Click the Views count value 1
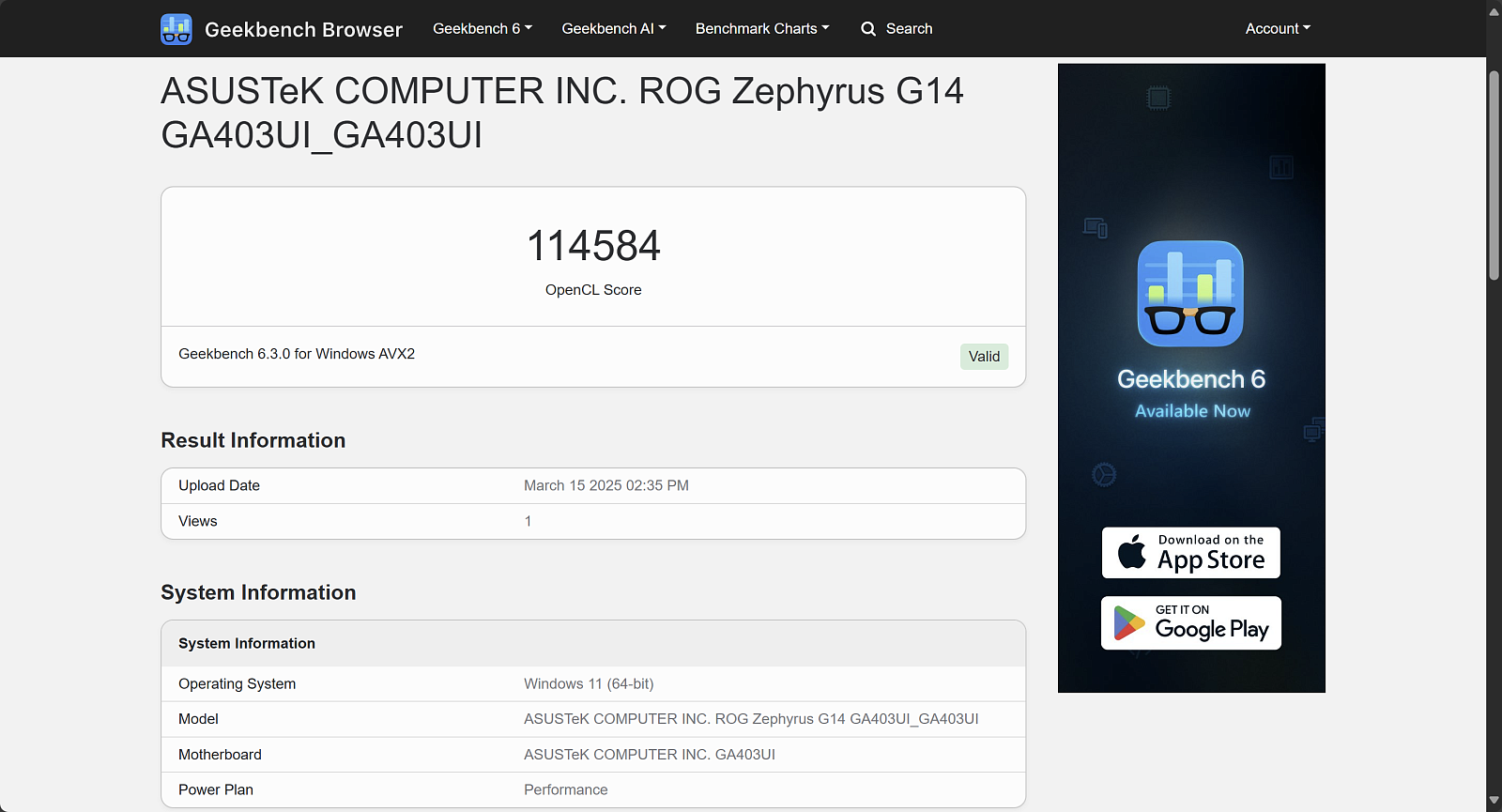Image resolution: width=1502 pixels, height=812 pixels. pyautogui.click(x=528, y=521)
